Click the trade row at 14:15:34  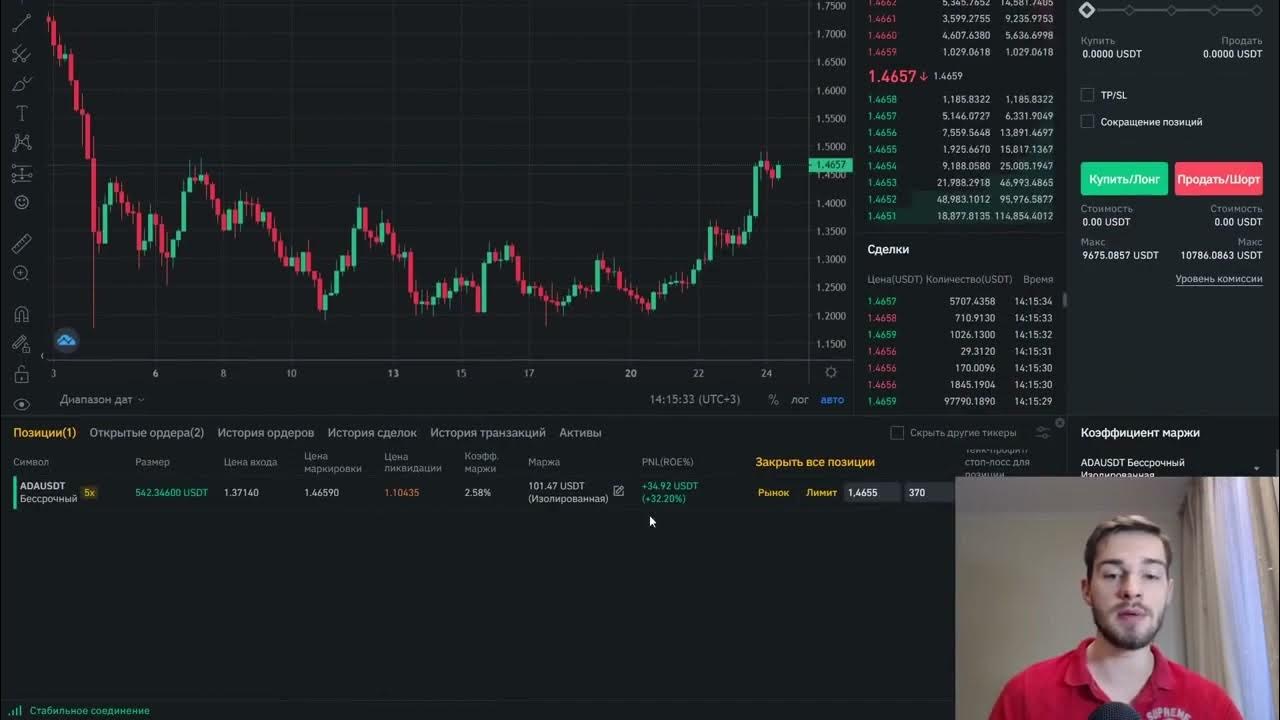[x=960, y=301]
